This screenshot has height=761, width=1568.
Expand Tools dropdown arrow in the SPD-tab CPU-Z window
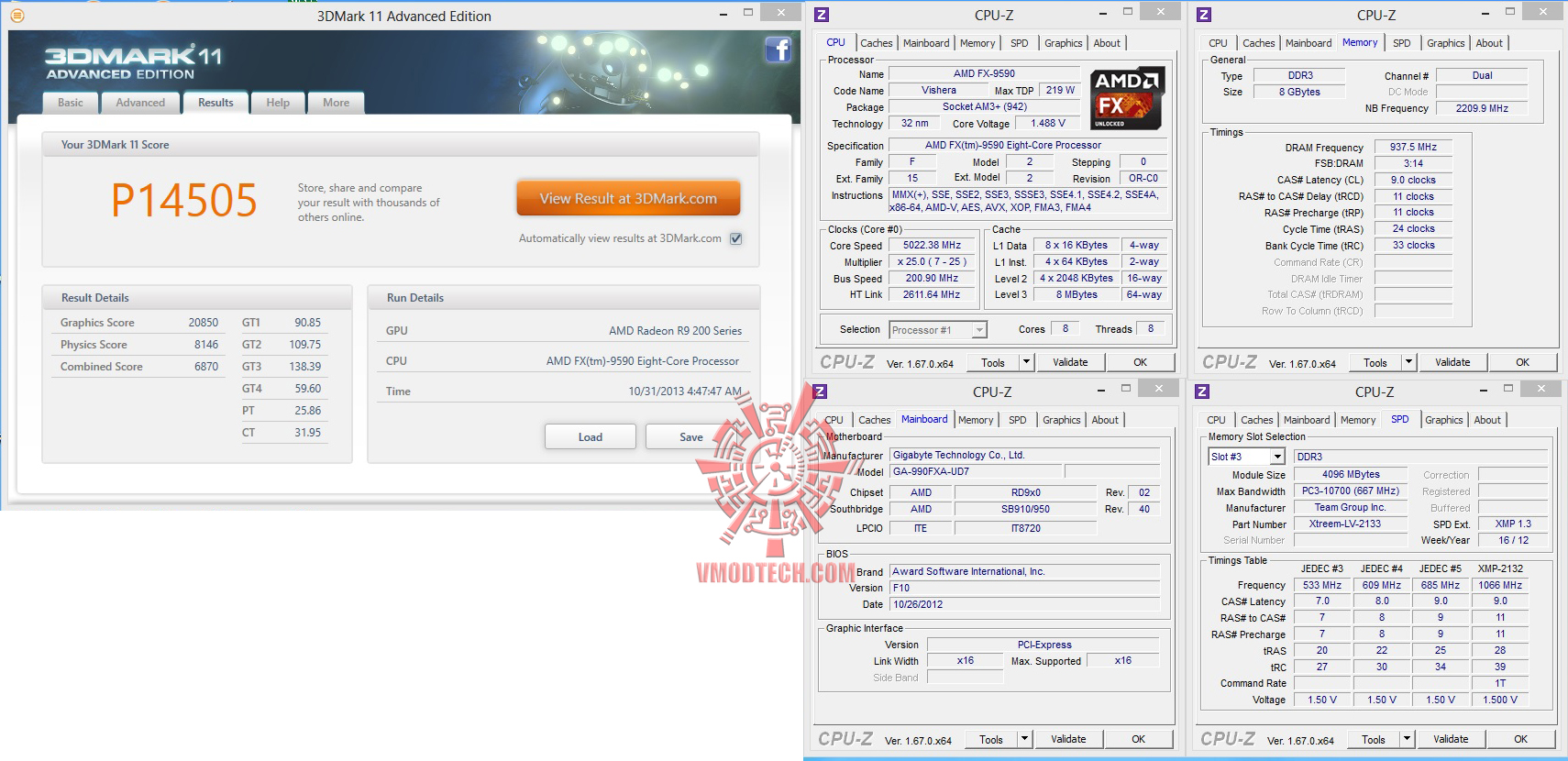(1407, 739)
